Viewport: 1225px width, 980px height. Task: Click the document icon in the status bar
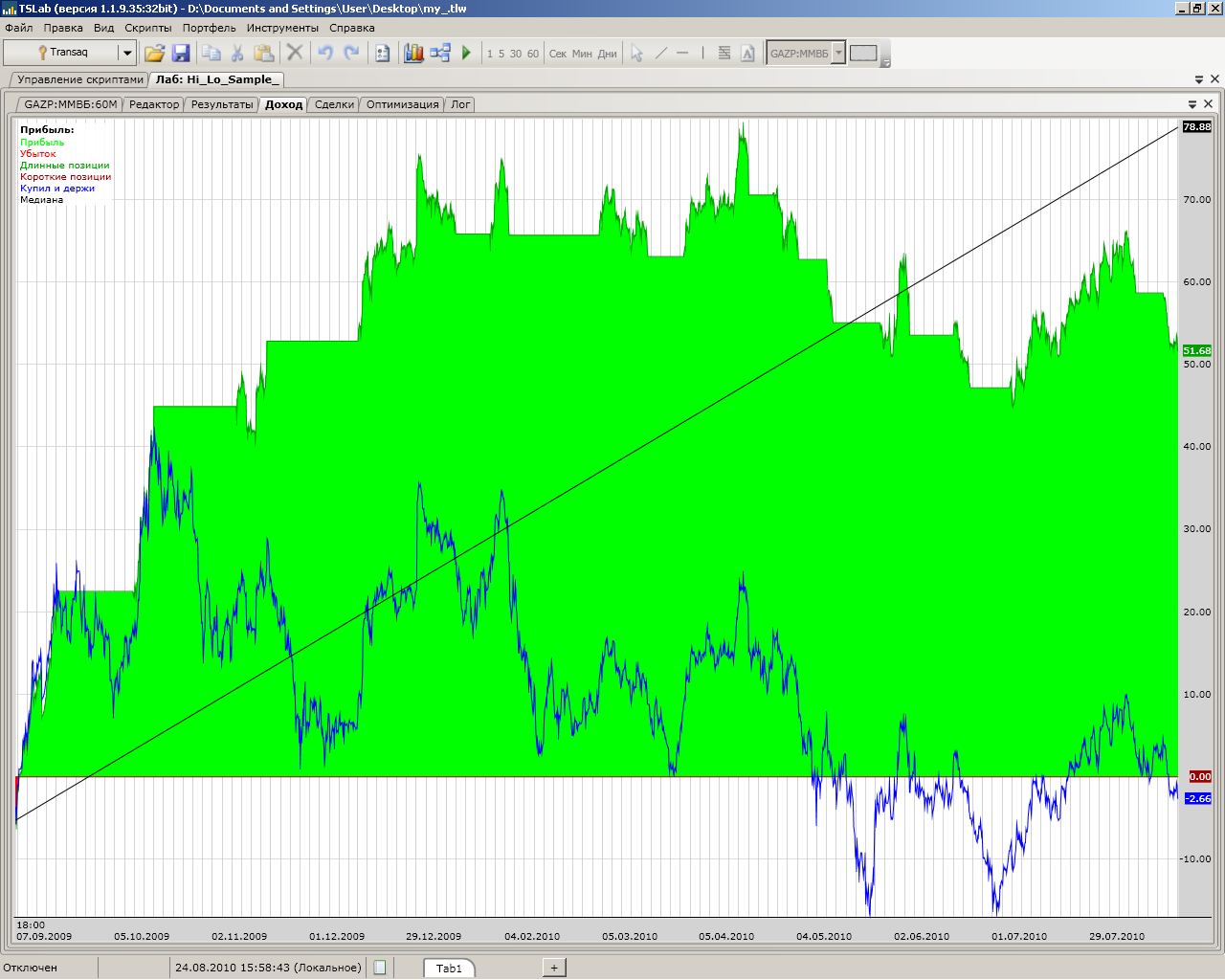(380, 968)
